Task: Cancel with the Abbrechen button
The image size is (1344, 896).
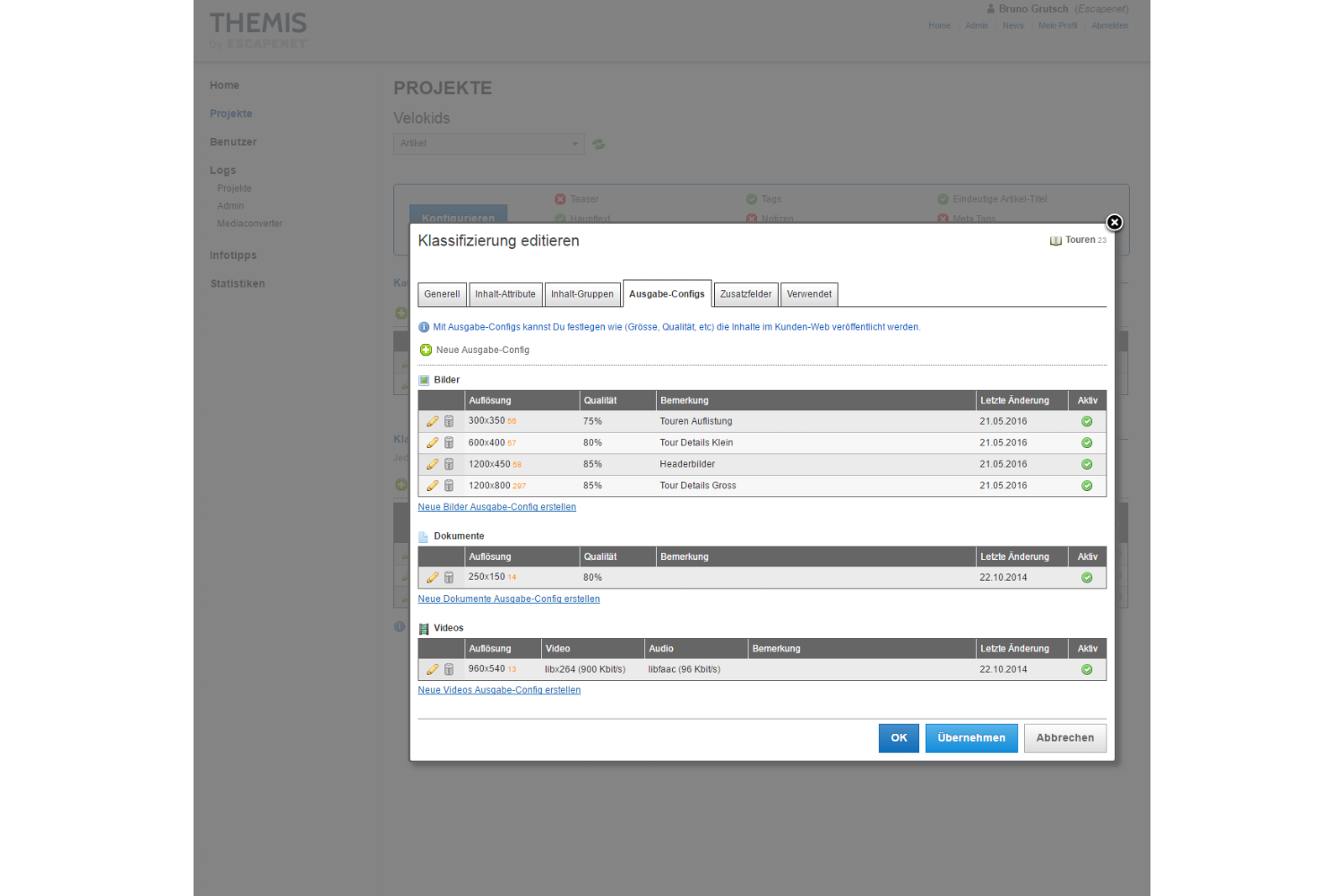Action: coord(1064,738)
